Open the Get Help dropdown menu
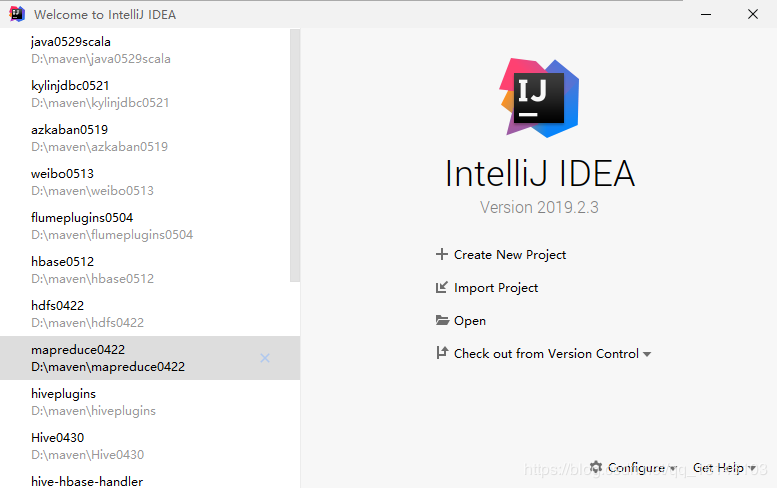This screenshot has width=777, height=488. pyautogui.click(x=723, y=467)
